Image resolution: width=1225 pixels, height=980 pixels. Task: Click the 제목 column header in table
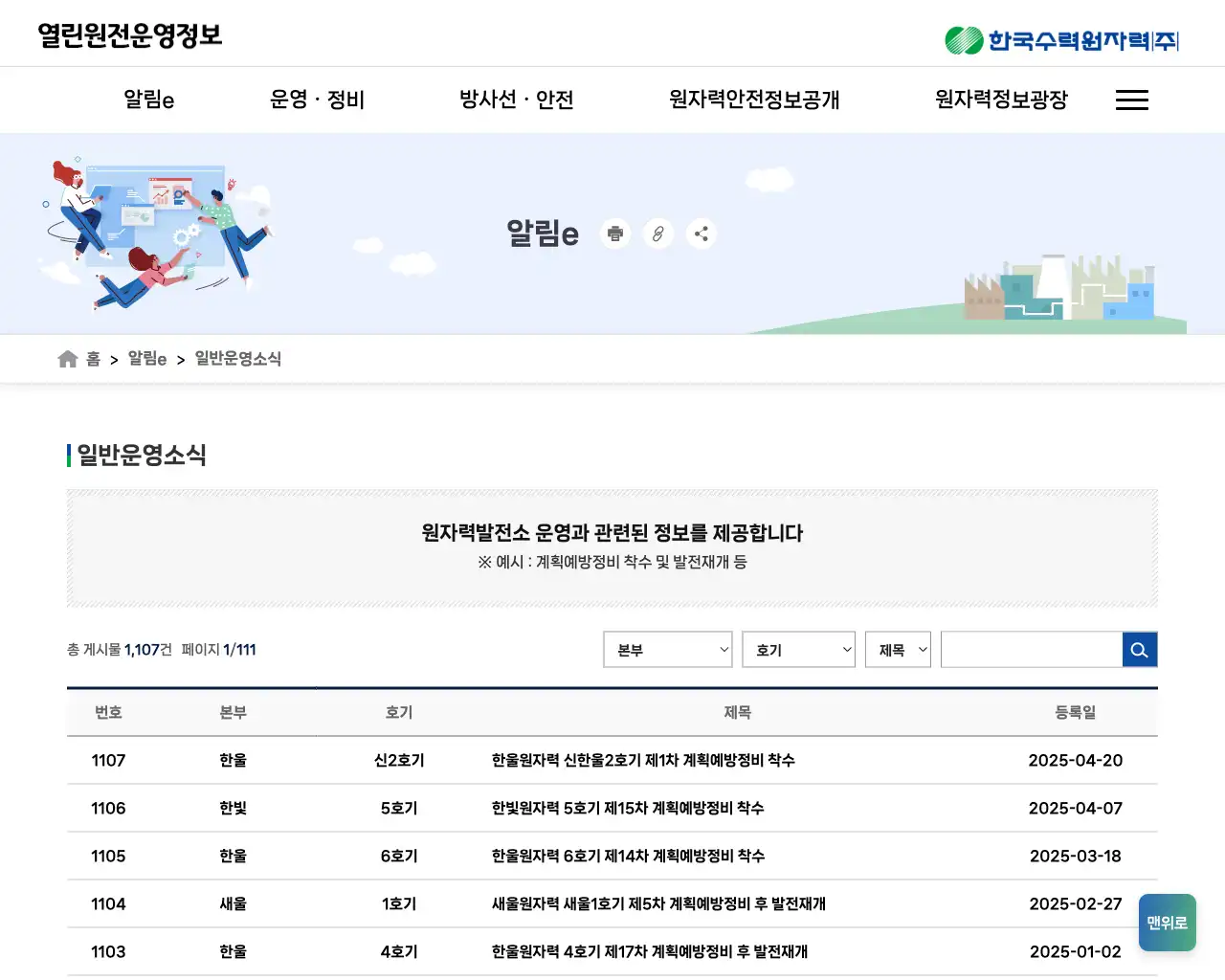737,713
